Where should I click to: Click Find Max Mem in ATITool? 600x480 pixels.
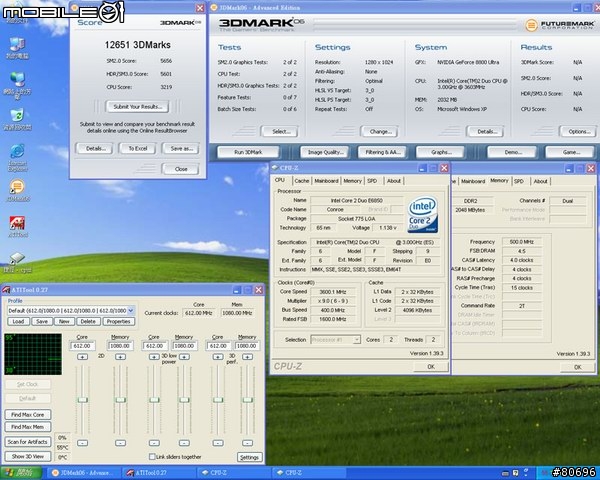pyautogui.click(x=28, y=427)
